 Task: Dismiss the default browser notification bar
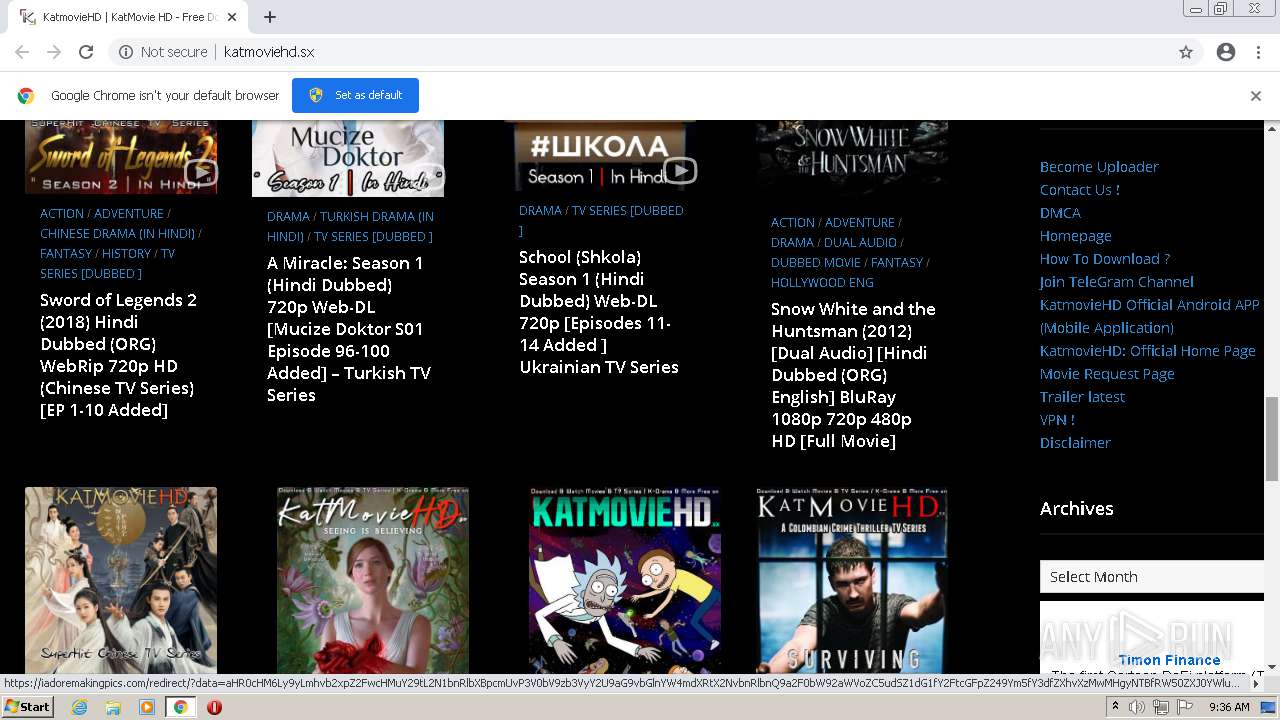pos(1256,96)
